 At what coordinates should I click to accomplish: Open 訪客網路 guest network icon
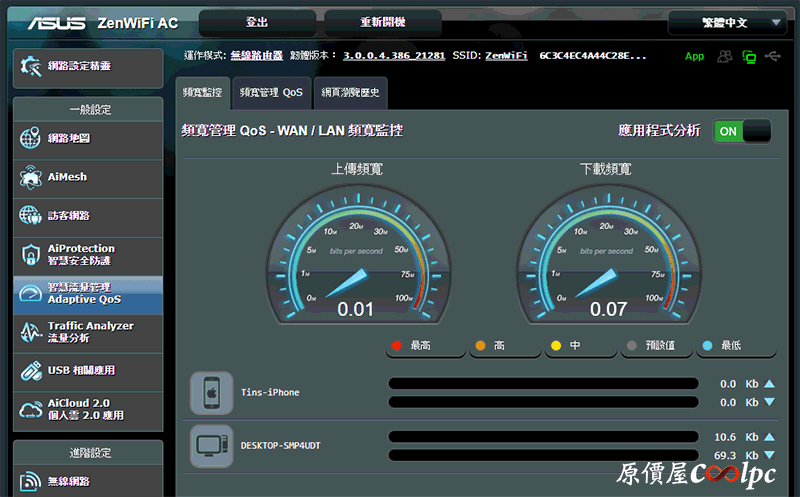coord(30,215)
